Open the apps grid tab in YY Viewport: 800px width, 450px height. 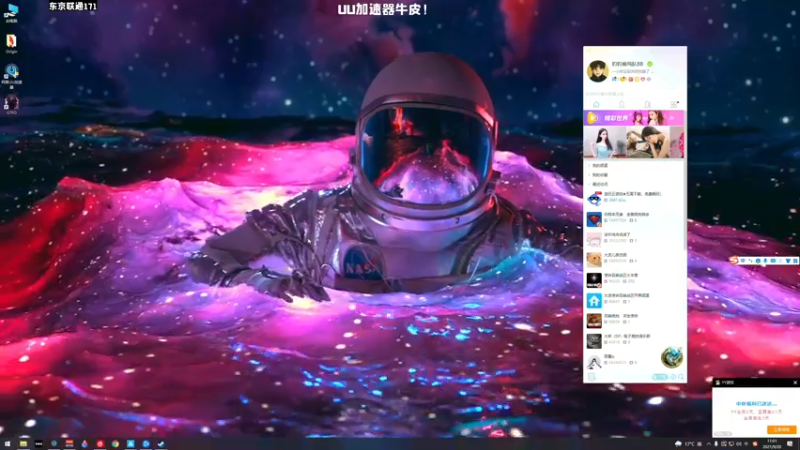coord(674,105)
